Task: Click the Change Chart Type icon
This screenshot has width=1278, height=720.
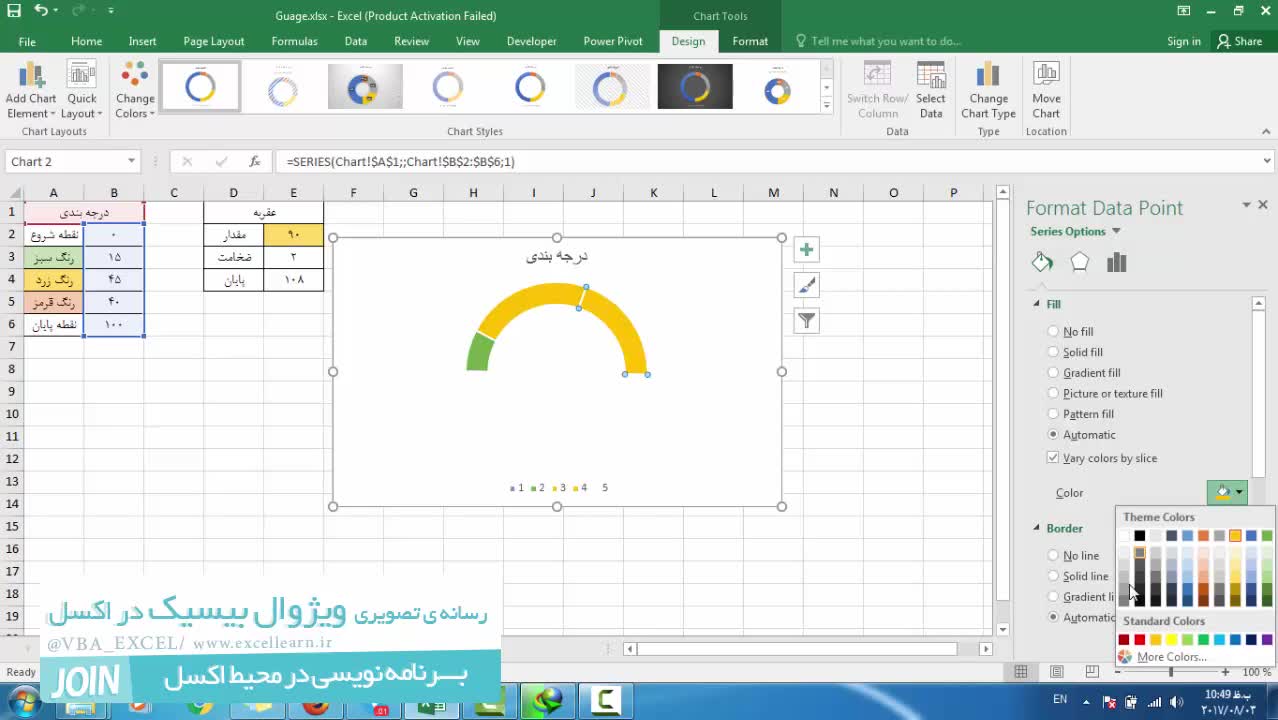Action: 988,91
